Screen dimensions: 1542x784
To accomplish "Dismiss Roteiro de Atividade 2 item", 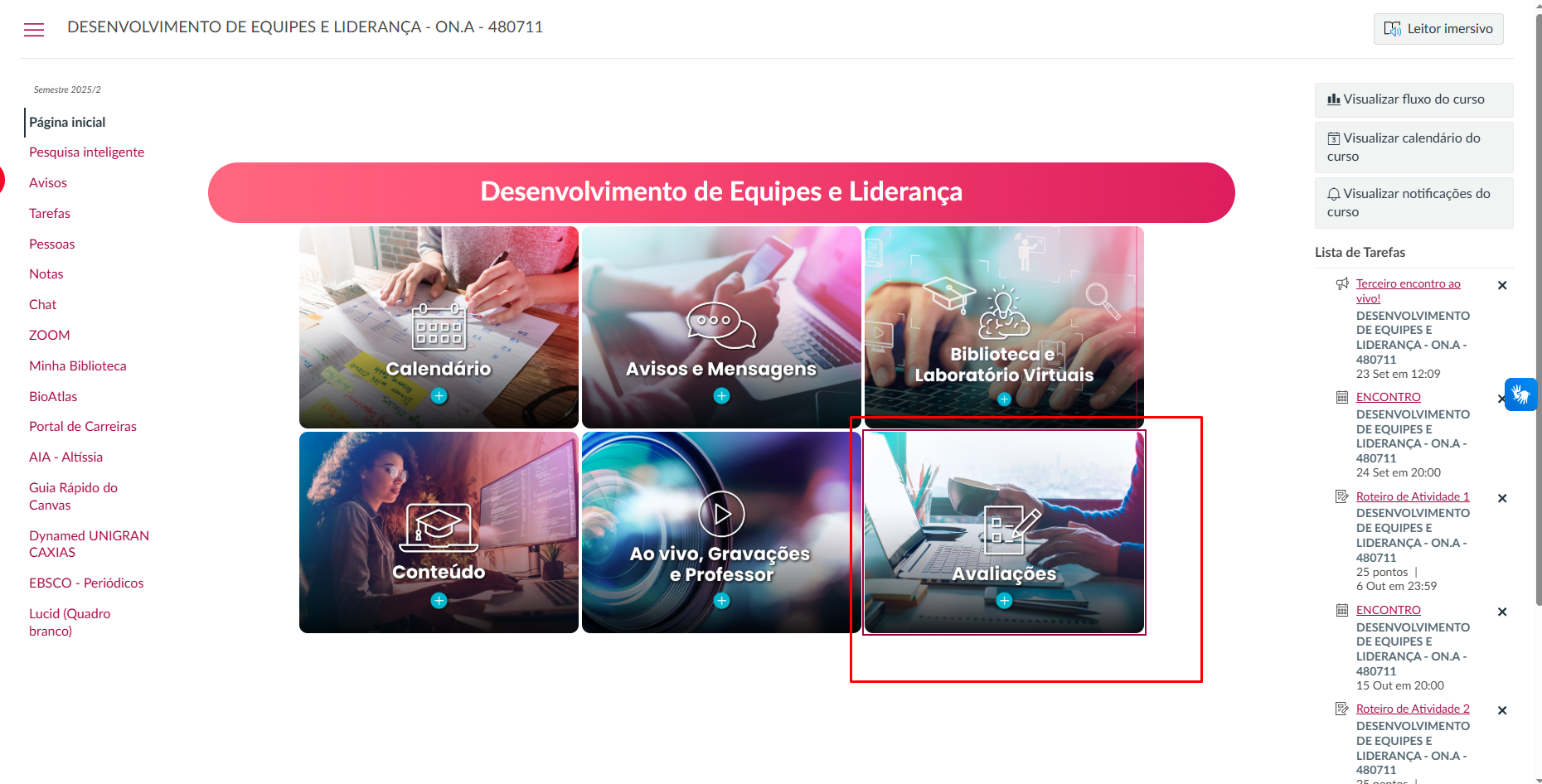I will (x=1502, y=710).
